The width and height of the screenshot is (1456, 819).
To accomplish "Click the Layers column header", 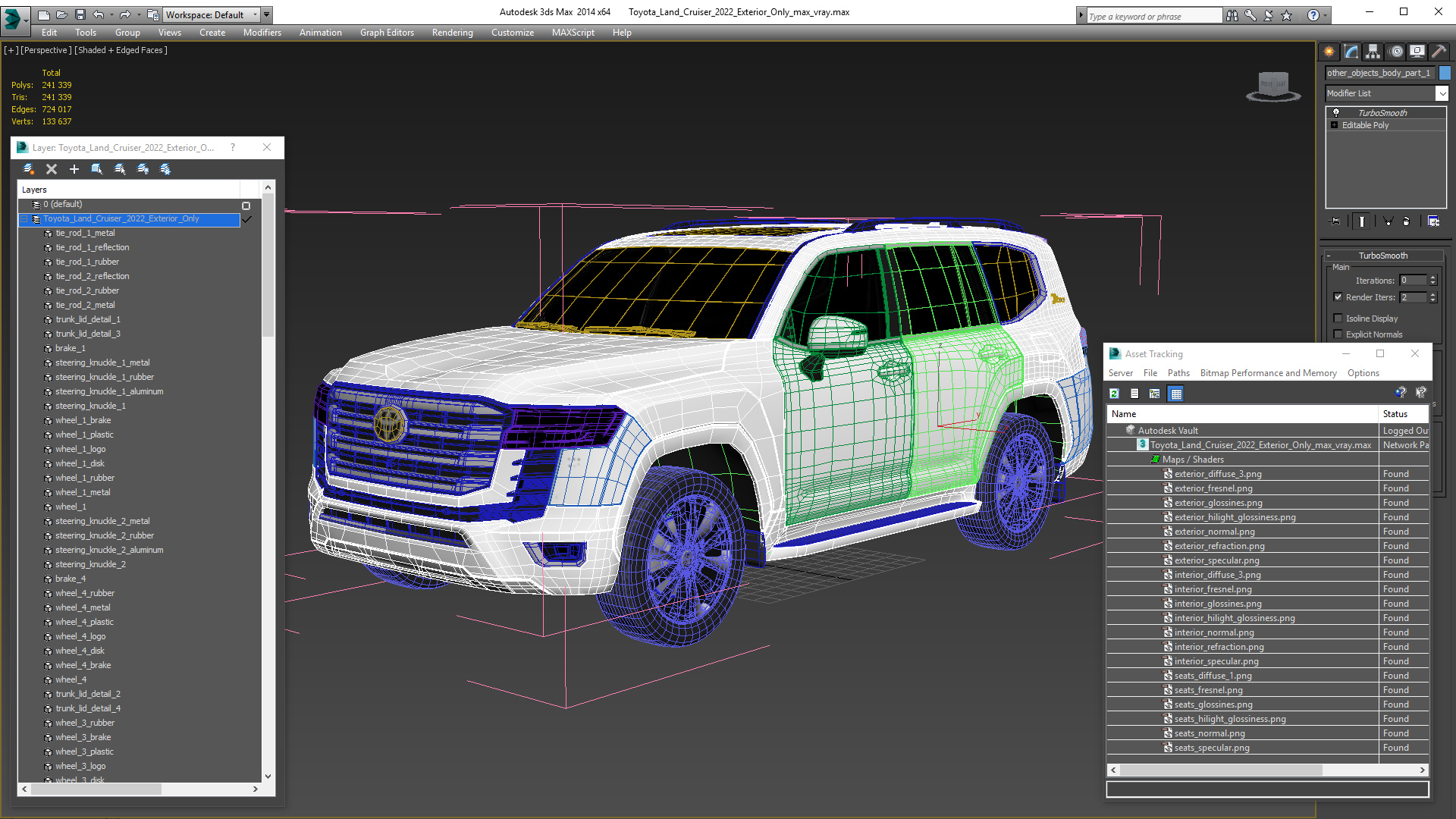I will click(129, 190).
